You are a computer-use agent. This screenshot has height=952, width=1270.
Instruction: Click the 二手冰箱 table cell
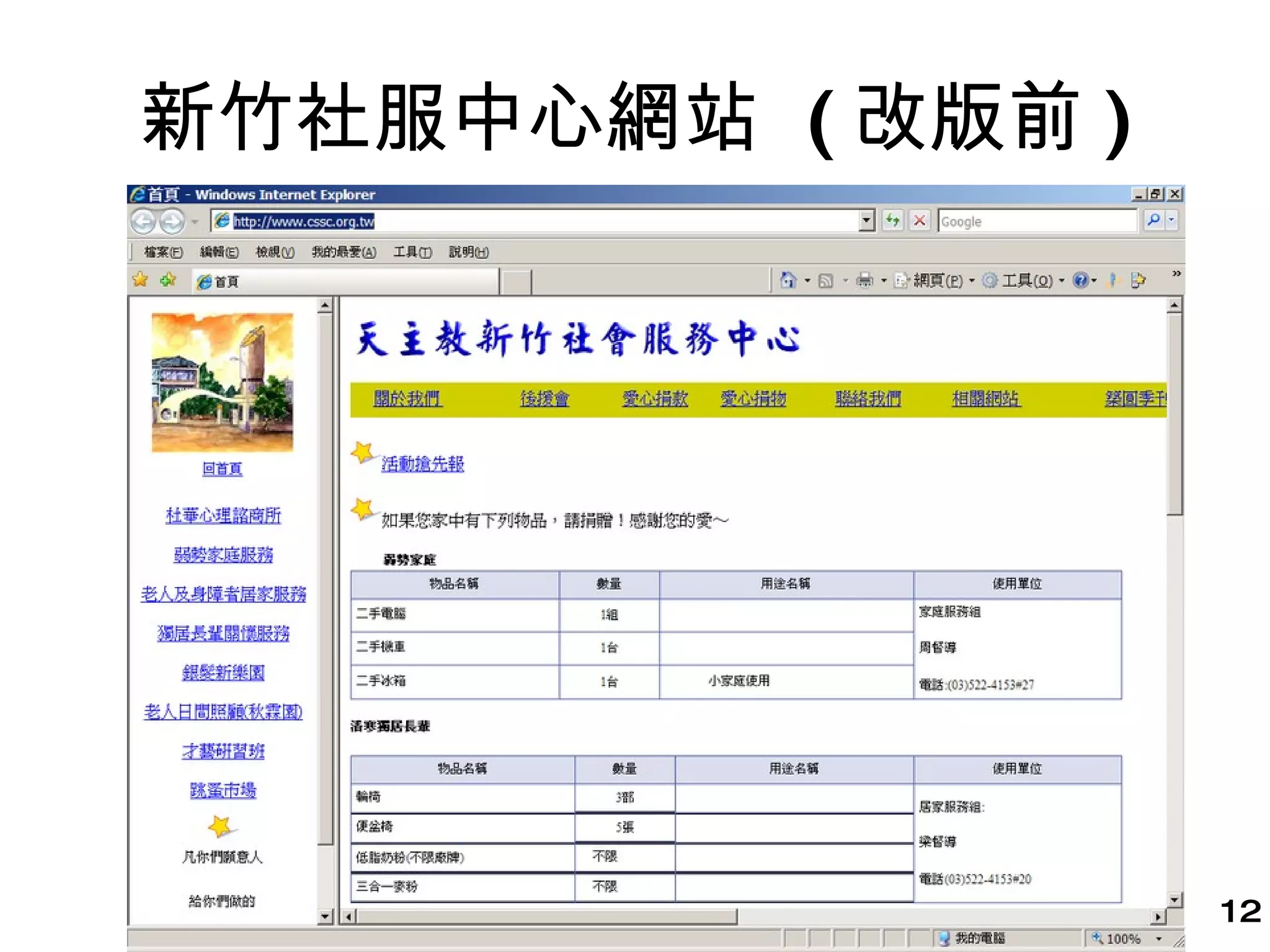point(455,682)
